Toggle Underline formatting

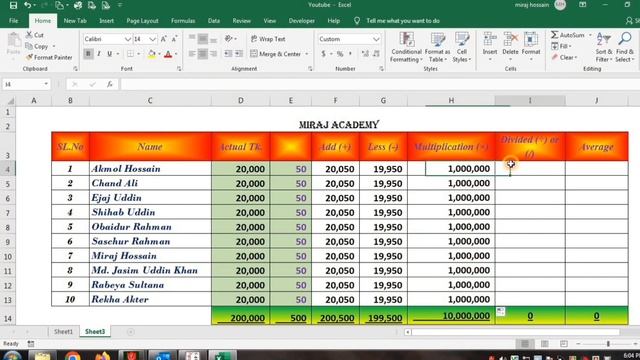tap(109, 54)
